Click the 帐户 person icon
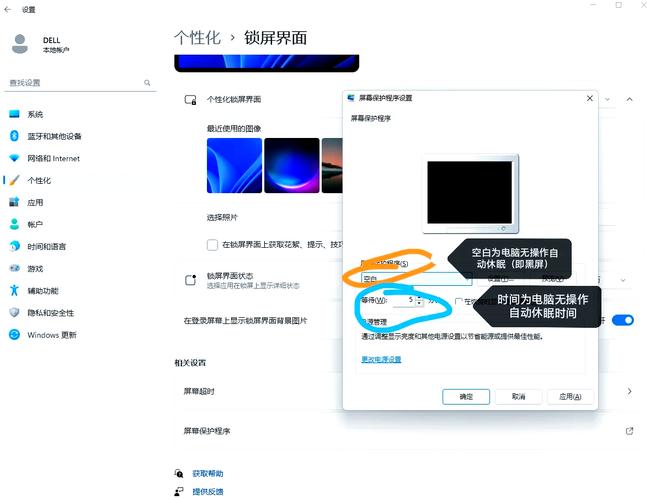The image size is (655, 500). 14,224
